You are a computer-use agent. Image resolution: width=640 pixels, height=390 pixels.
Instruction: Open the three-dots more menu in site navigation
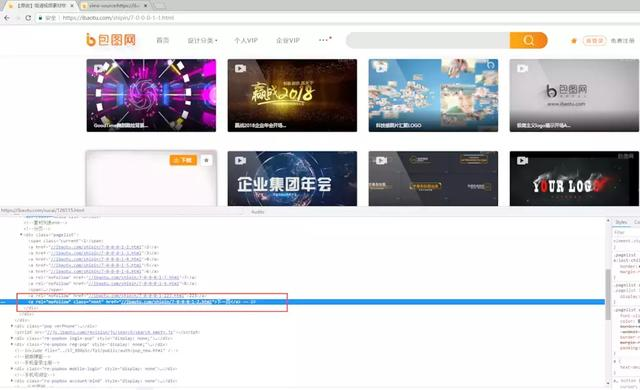click(324, 40)
